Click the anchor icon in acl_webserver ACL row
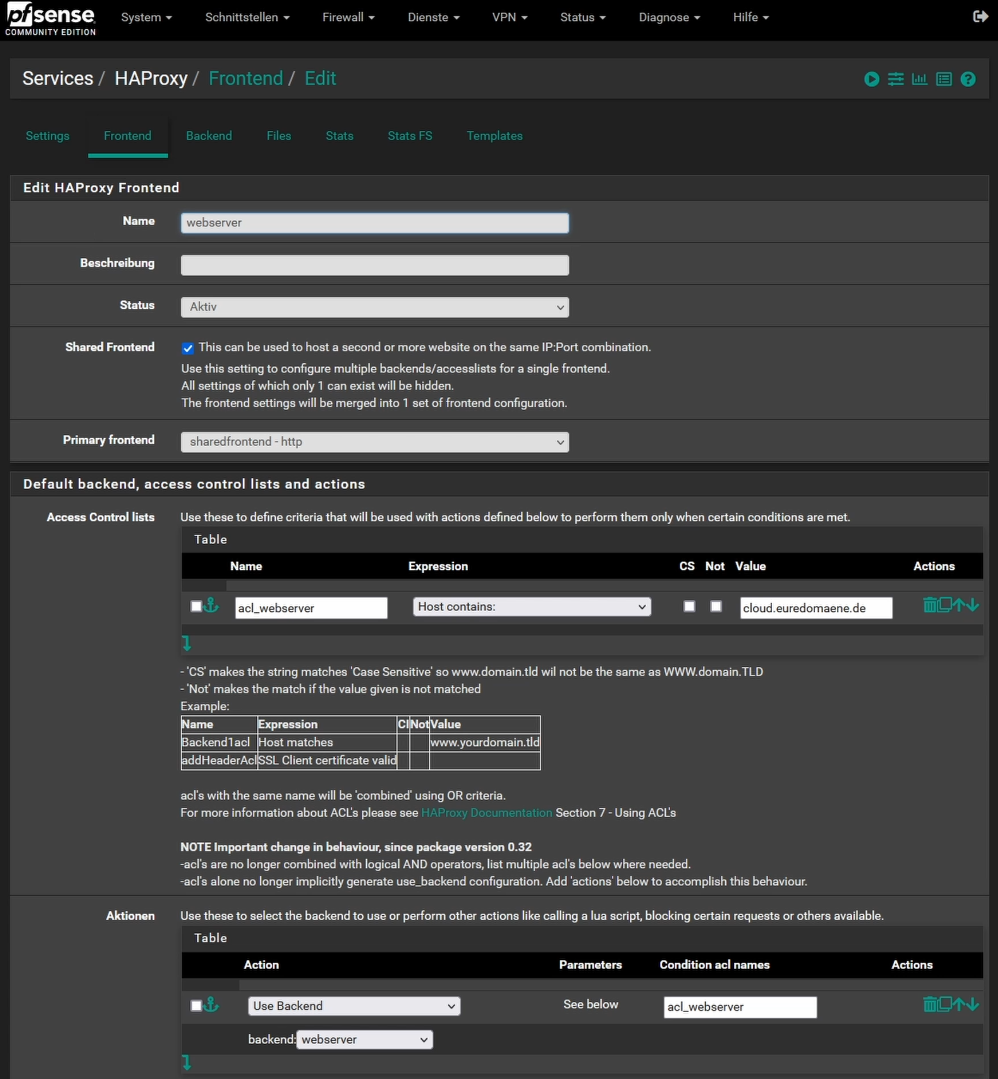The image size is (998, 1079). pyautogui.click(x=211, y=606)
